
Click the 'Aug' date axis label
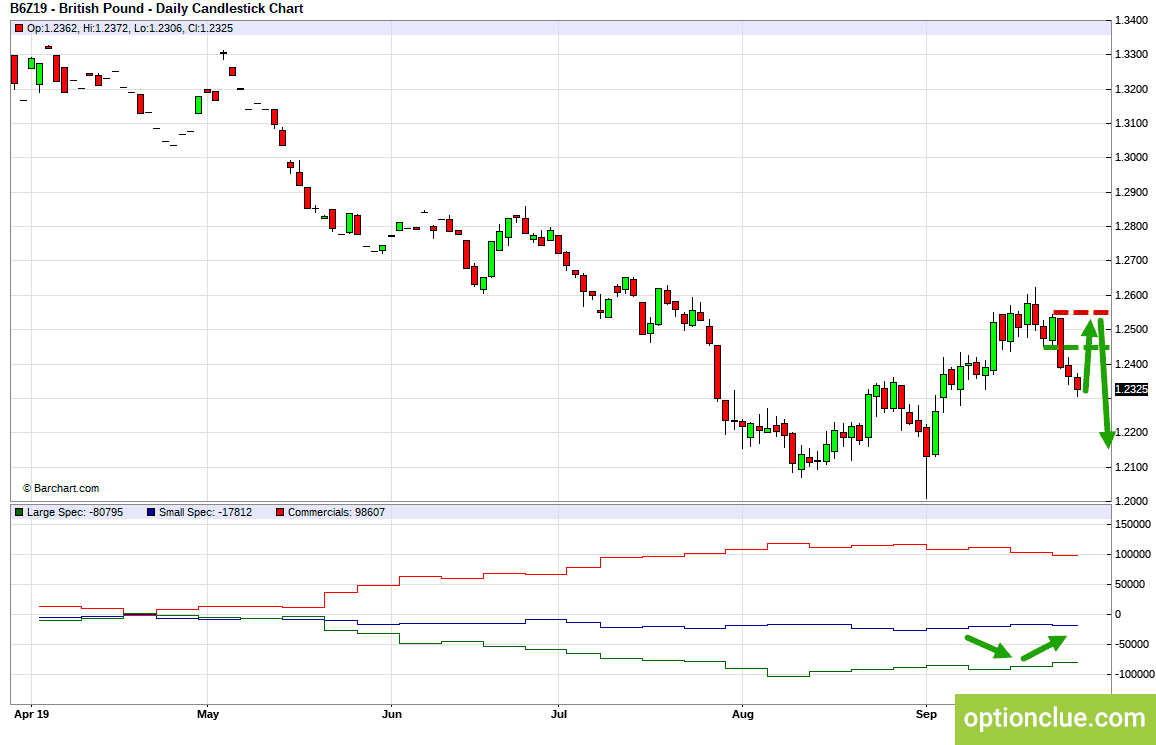pyautogui.click(x=742, y=714)
